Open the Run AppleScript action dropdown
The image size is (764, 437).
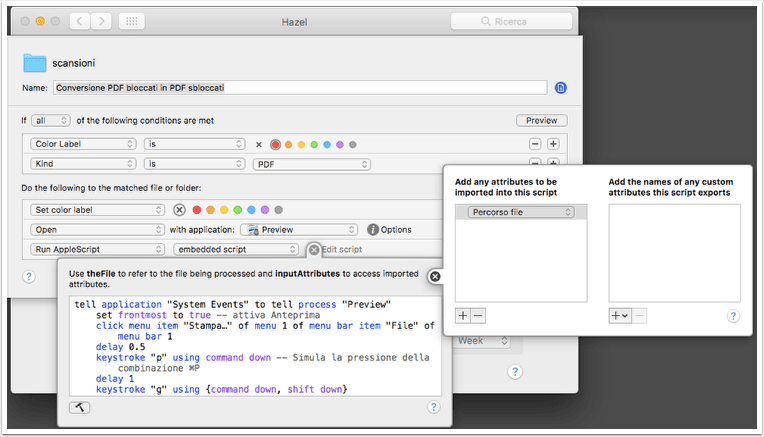click(97, 249)
